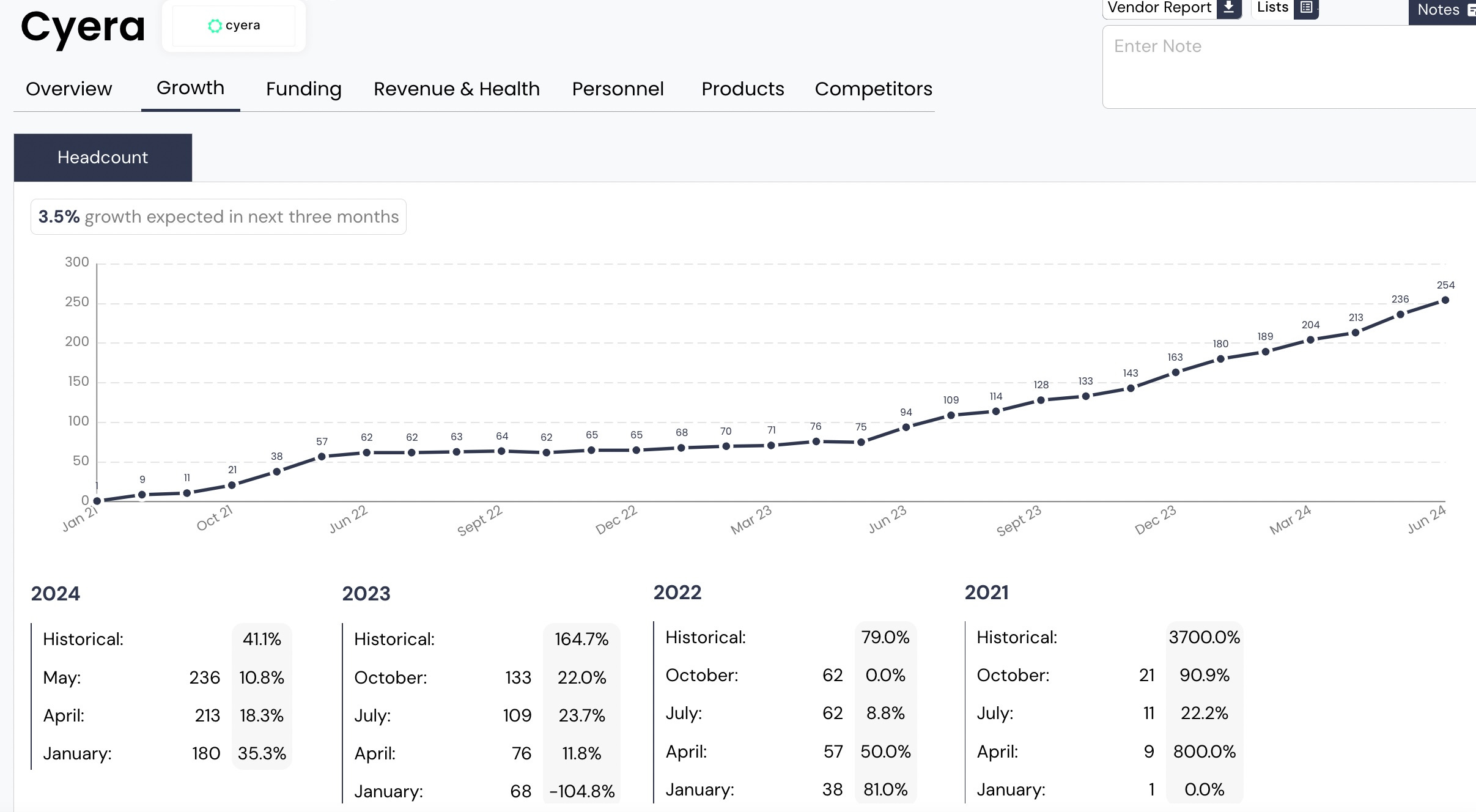Click the Jan 21 axis label
Screen dimensions: 1476x812
[x=79, y=519]
